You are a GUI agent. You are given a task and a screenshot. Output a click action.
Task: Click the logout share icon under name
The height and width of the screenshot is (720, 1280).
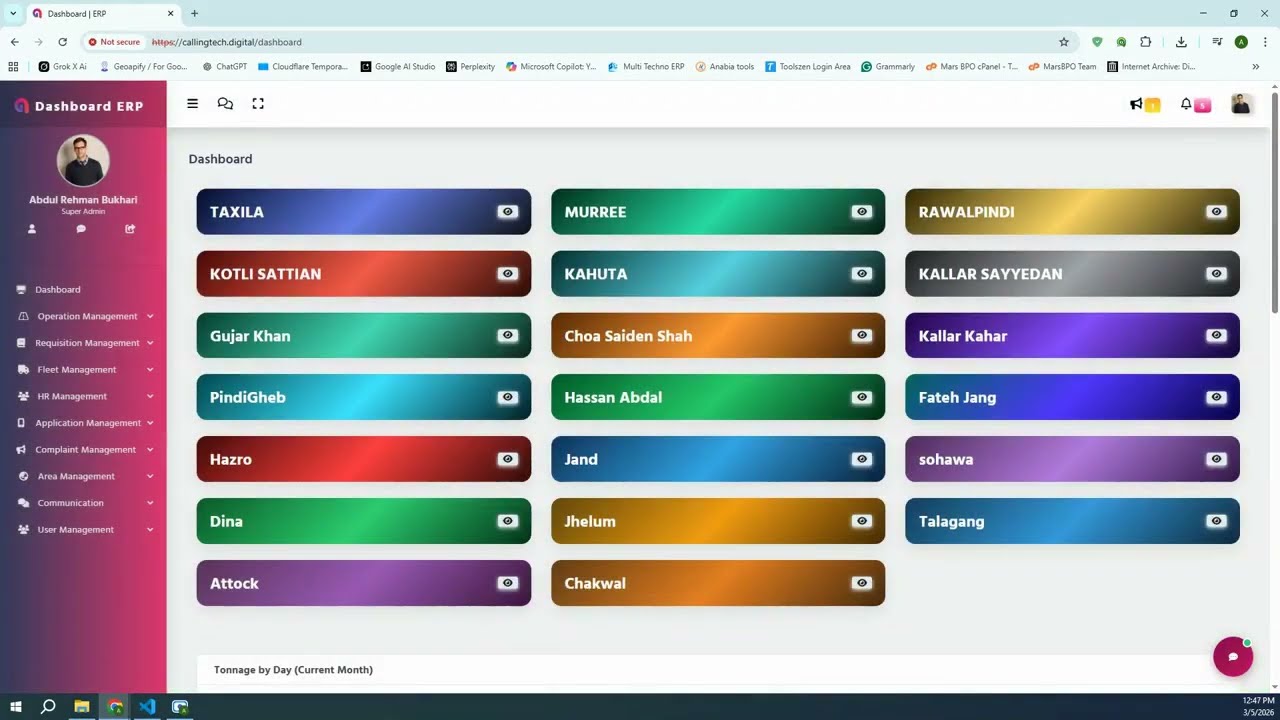click(130, 229)
